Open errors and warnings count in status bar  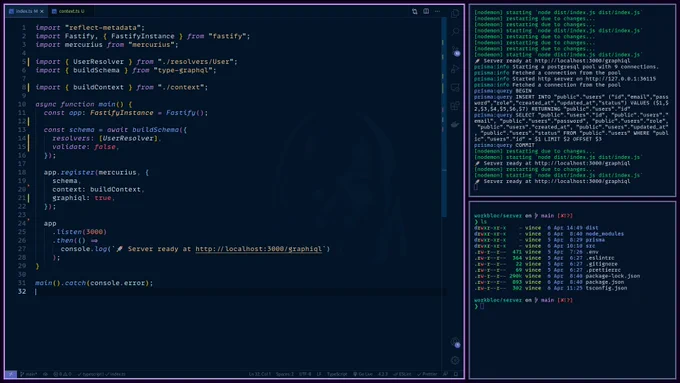(x=62, y=374)
